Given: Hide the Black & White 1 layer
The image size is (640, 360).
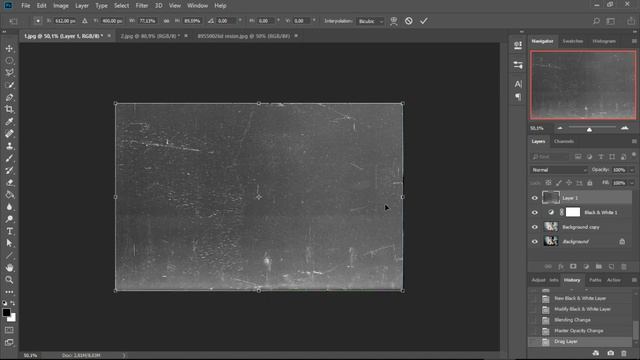Looking at the screenshot, I should (x=535, y=212).
